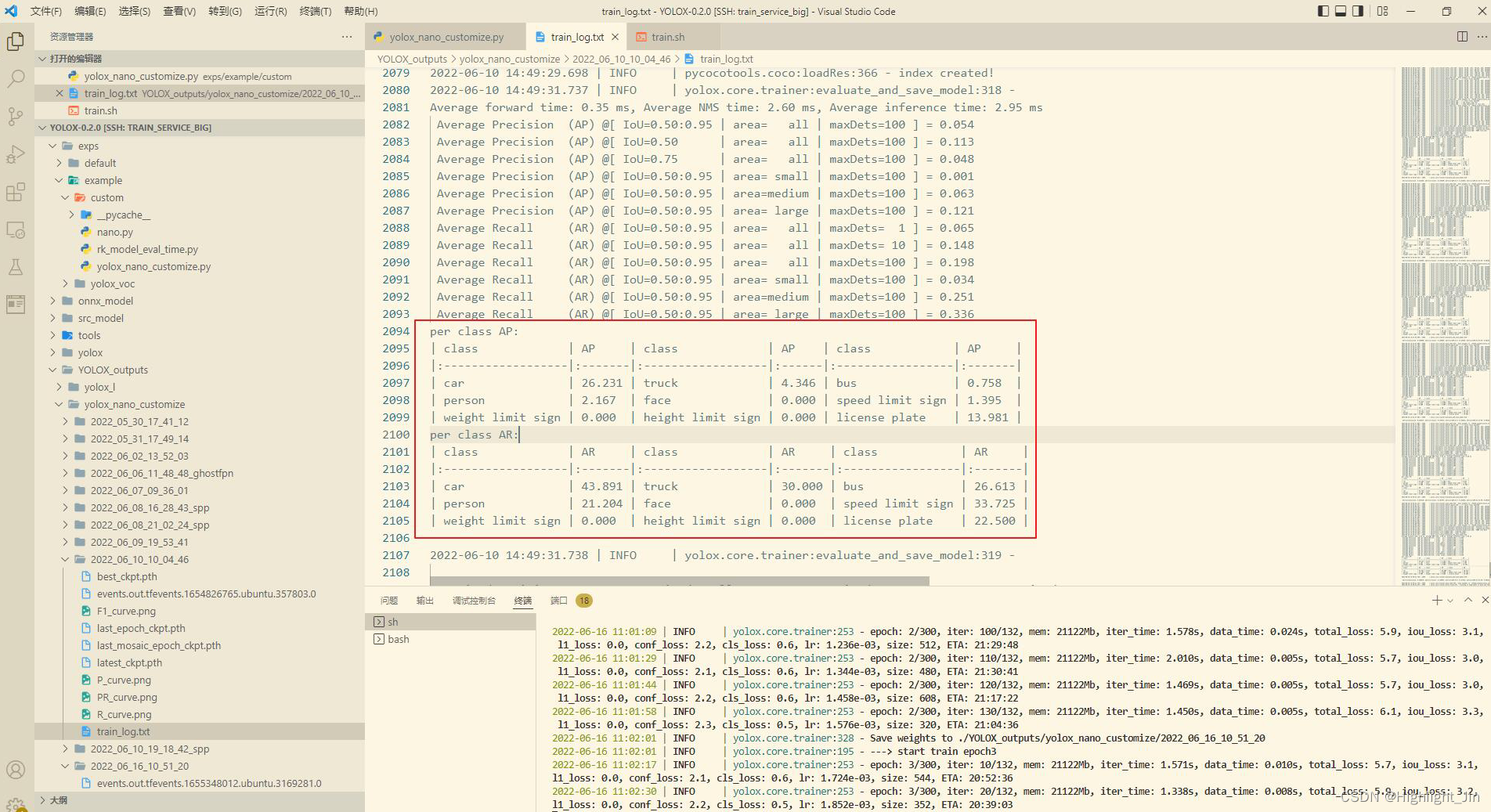Screen dimensions: 1491x812
Task: Open train.sh in open editors list
Action: [100, 110]
